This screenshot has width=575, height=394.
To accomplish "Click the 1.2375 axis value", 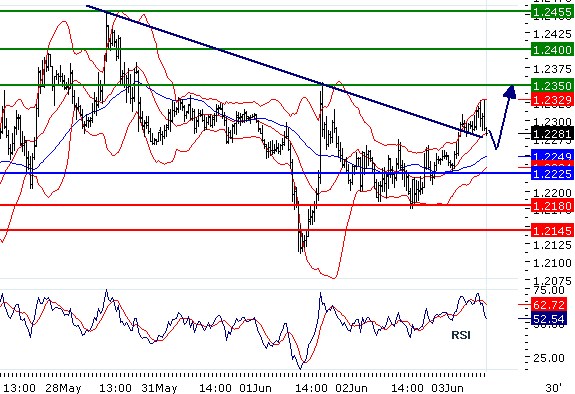I will [552, 69].
